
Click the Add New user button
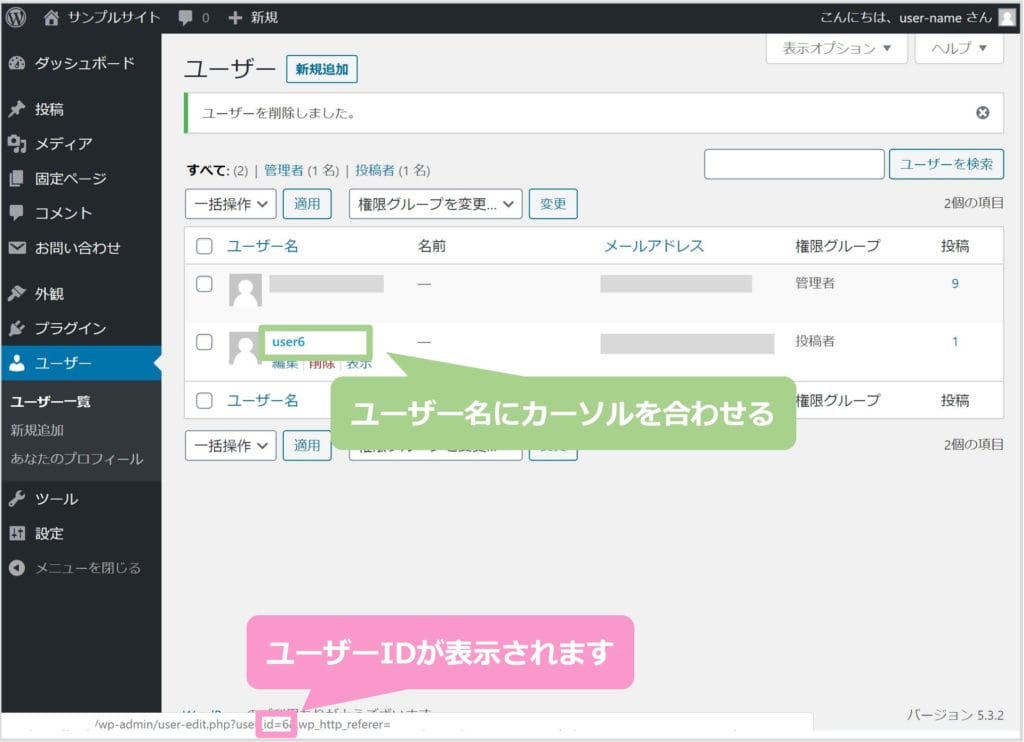(x=321, y=69)
